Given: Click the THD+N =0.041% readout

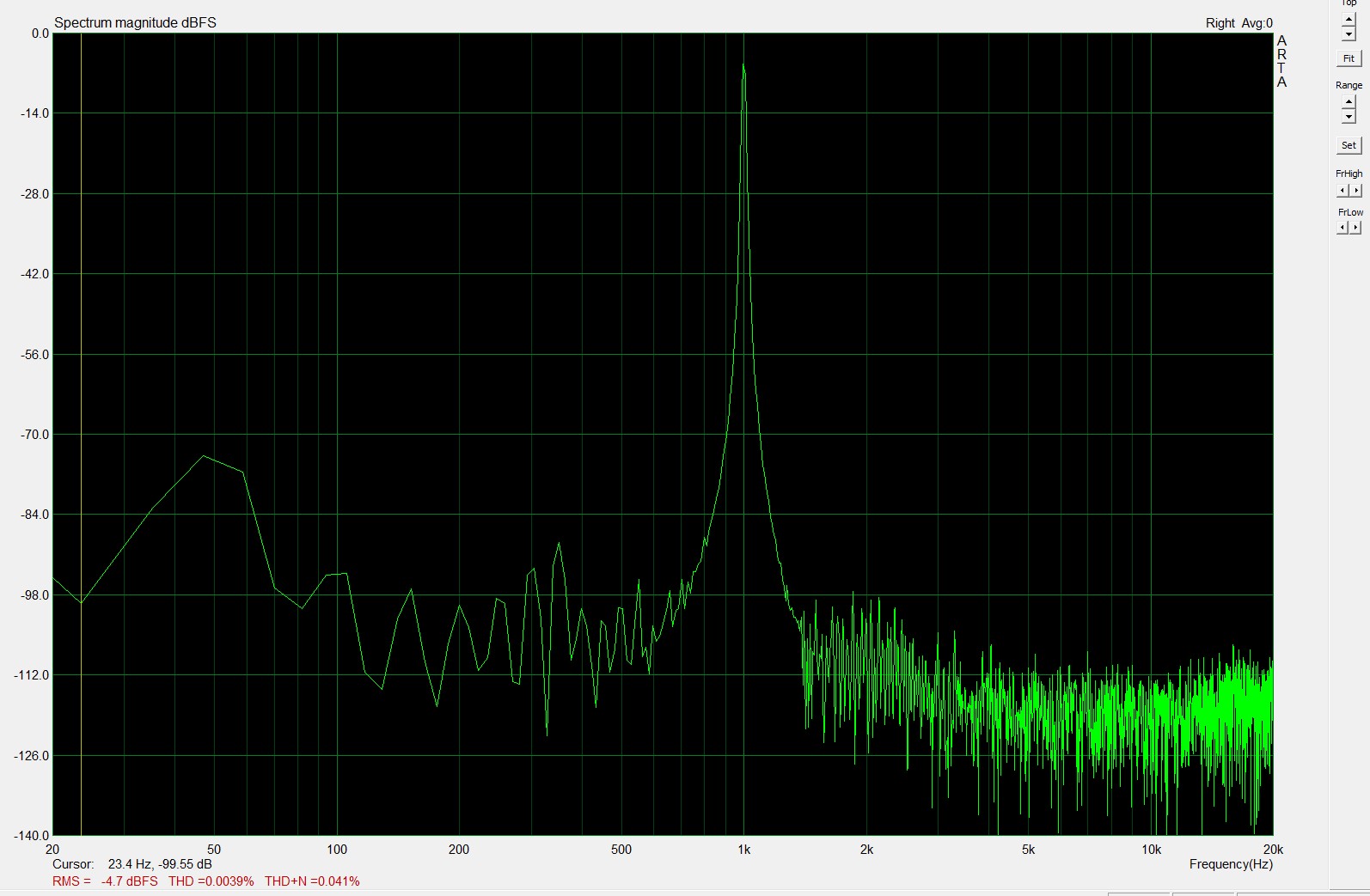Looking at the screenshot, I should coord(312,881).
